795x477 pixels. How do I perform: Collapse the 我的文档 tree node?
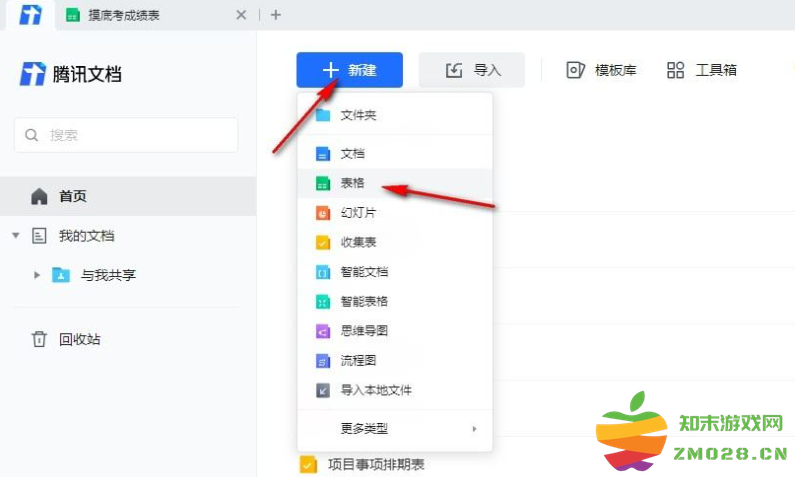coord(16,236)
